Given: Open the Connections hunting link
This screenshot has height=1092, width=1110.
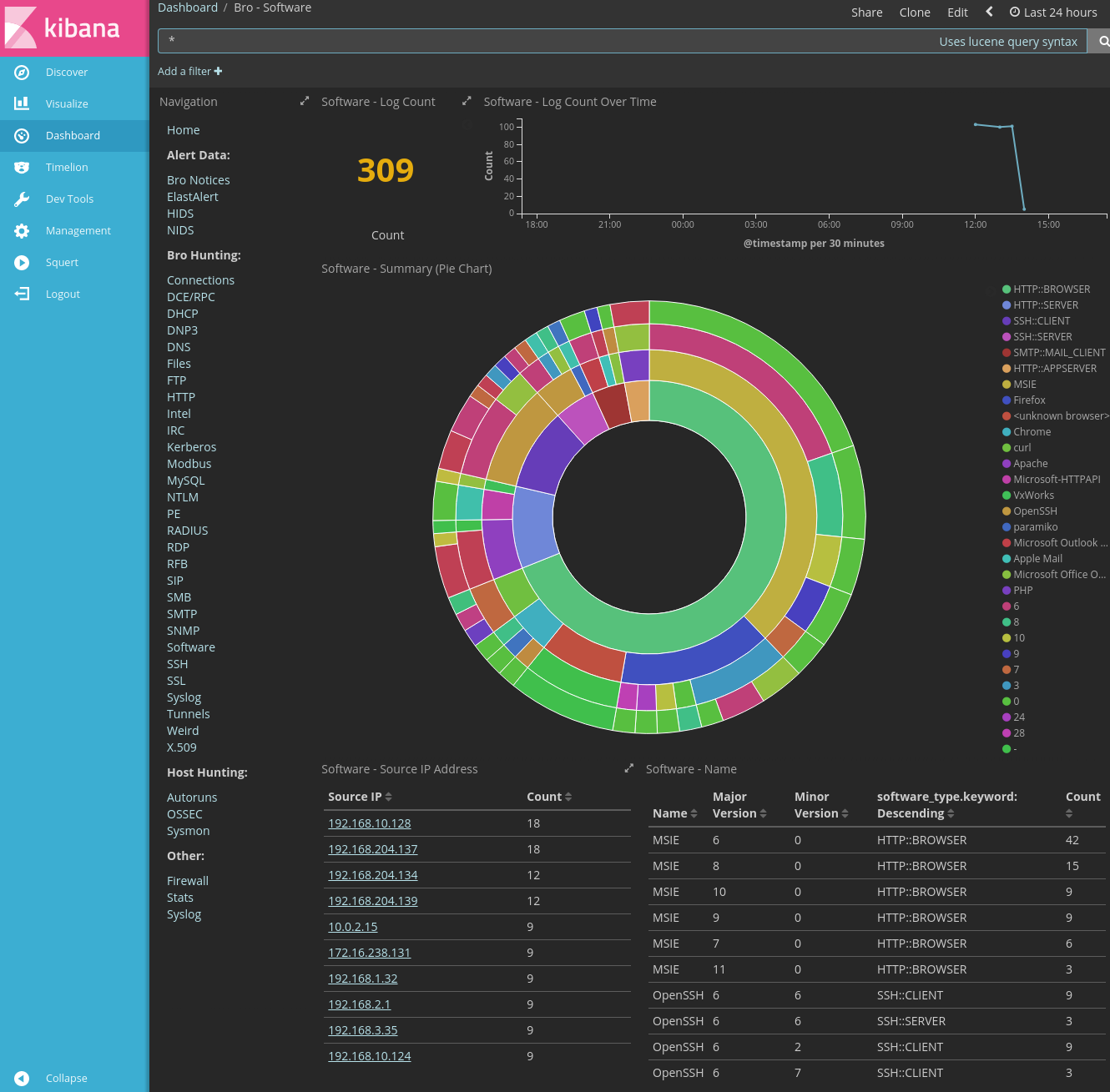Looking at the screenshot, I should click(200, 280).
